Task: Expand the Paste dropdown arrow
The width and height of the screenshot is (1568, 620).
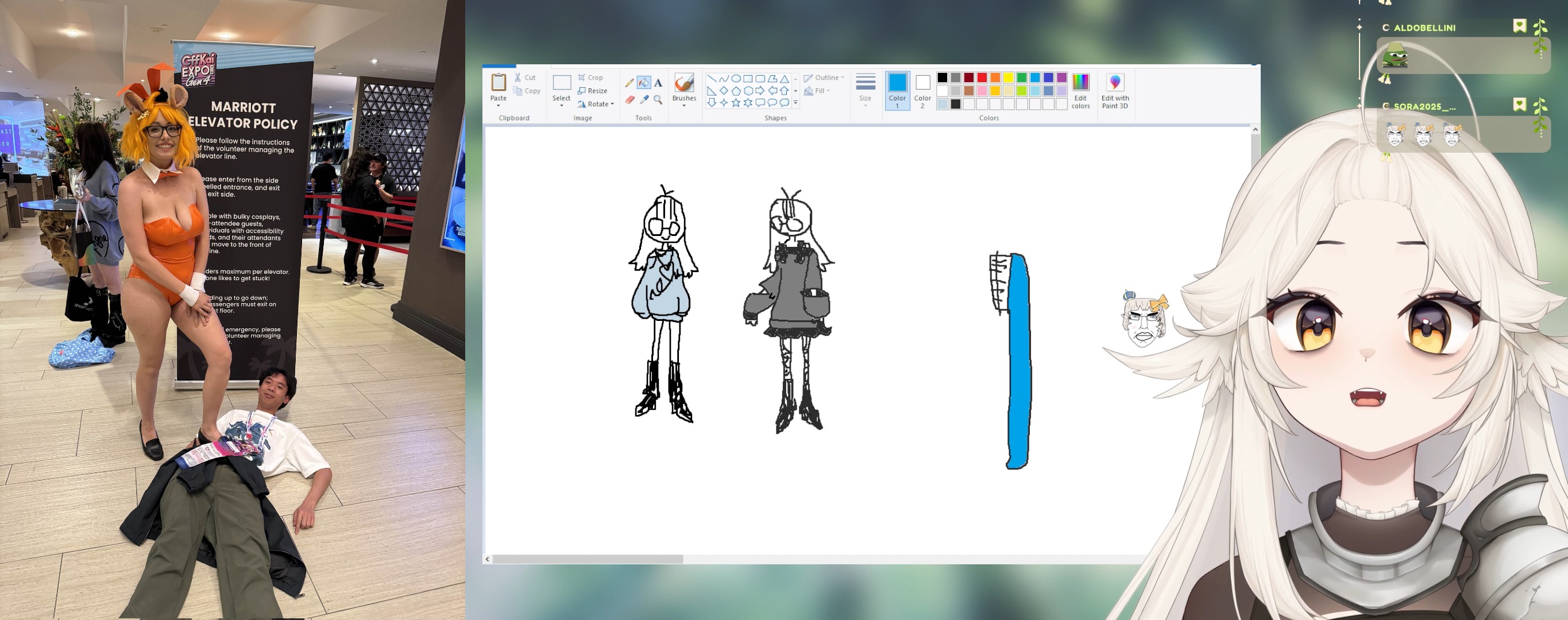Action: [x=499, y=106]
